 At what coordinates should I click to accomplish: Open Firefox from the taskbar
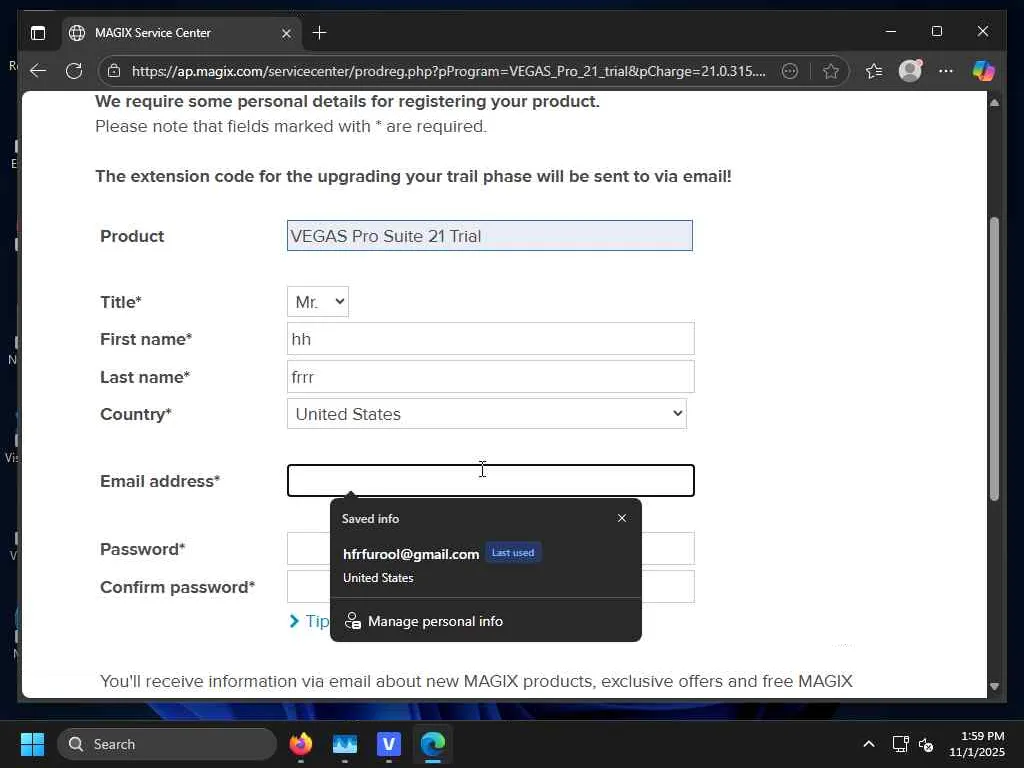[x=300, y=744]
